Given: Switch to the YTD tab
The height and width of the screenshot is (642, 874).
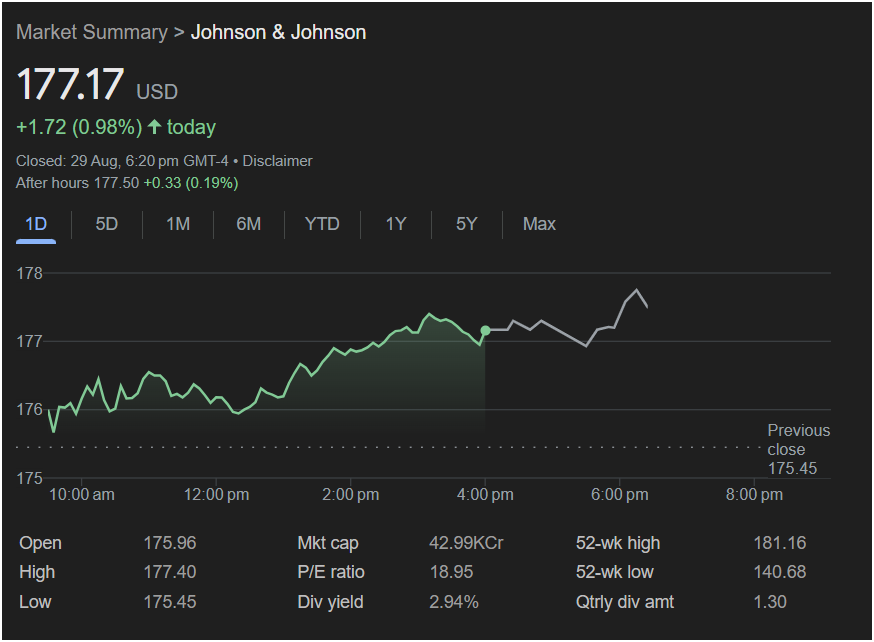Looking at the screenshot, I should (x=322, y=224).
